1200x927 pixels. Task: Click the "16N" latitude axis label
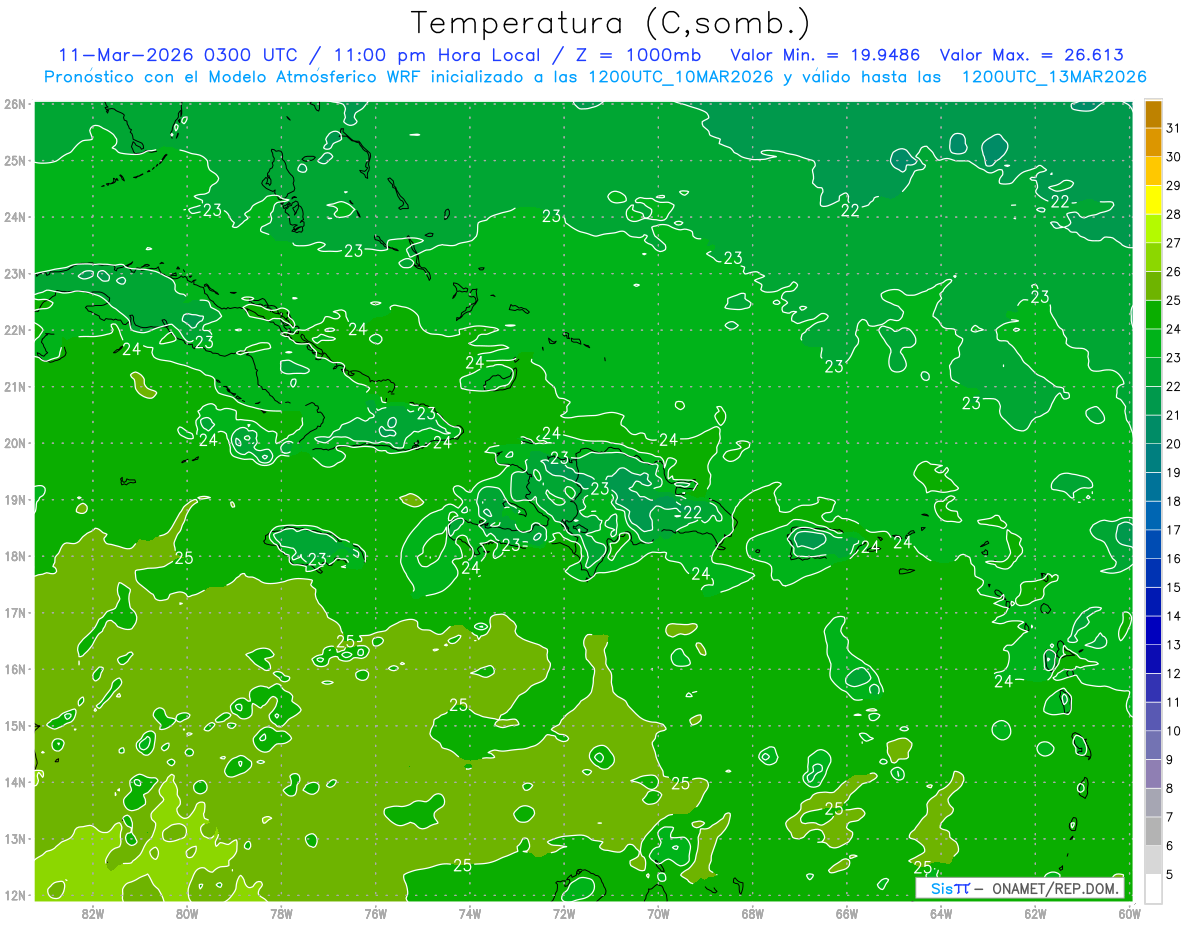pos(15,669)
